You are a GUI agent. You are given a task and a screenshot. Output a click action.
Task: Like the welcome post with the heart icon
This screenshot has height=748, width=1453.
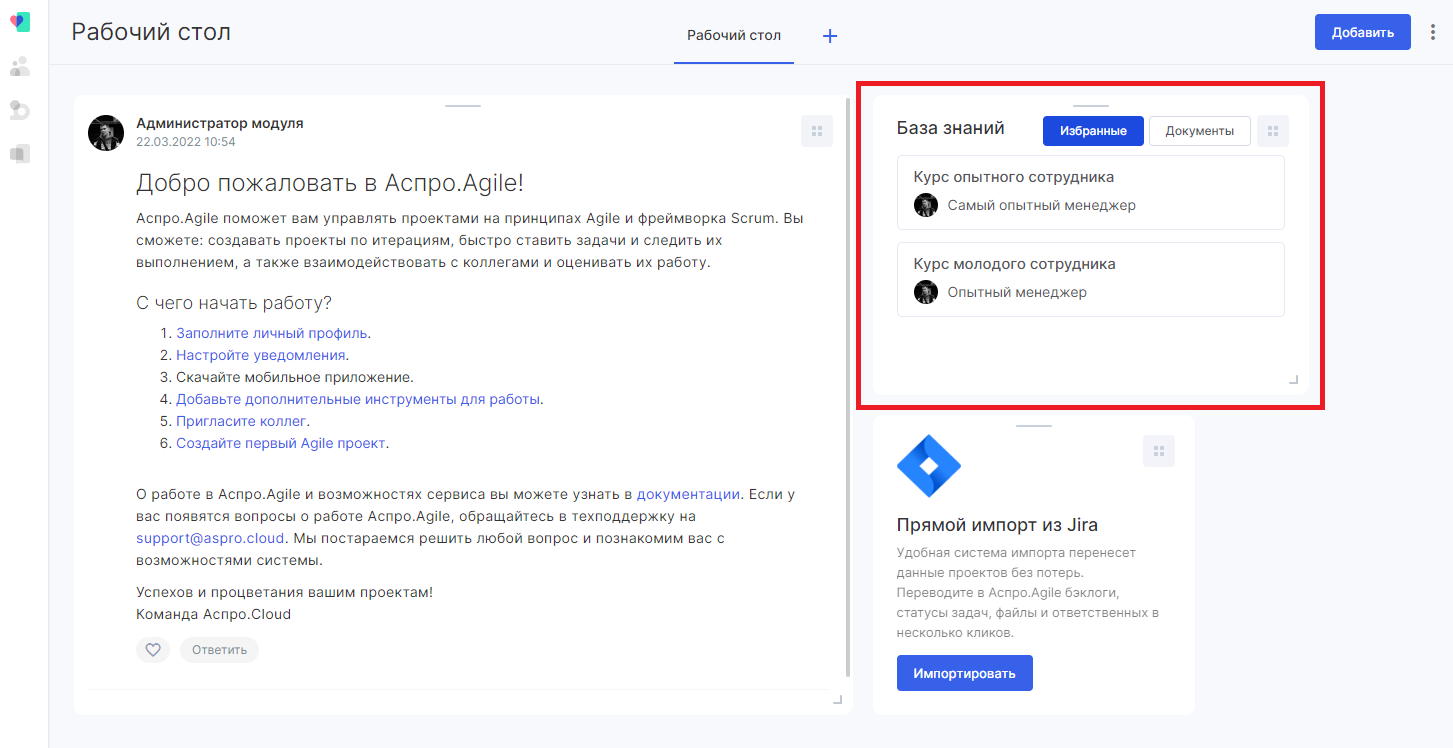tap(153, 650)
